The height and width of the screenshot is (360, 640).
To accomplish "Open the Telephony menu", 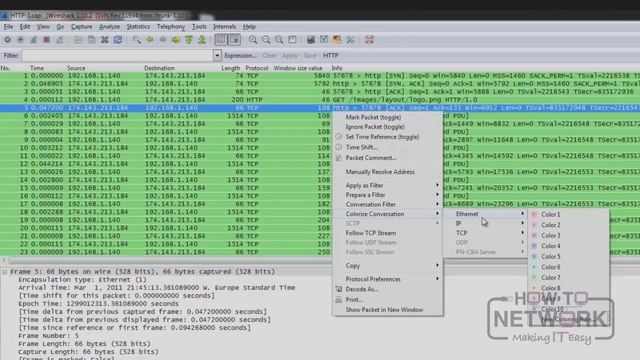I will [171, 27].
